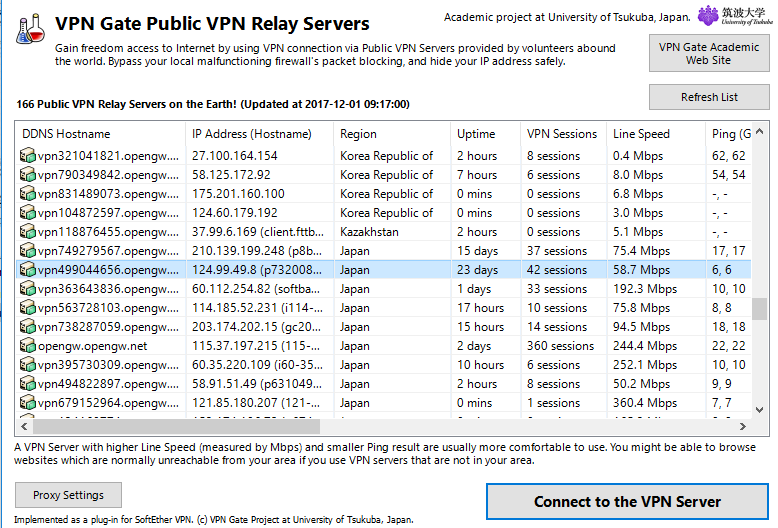Click the VPN Gate flask logo icon
778x528 pixels.
tap(30, 29)
